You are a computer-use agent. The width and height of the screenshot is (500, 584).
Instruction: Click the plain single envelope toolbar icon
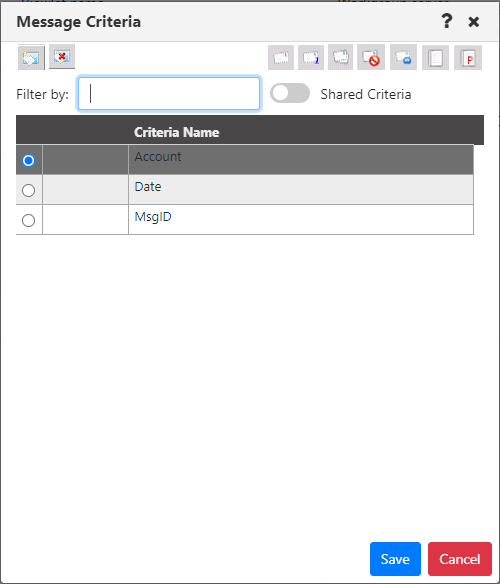pos(281,58)
